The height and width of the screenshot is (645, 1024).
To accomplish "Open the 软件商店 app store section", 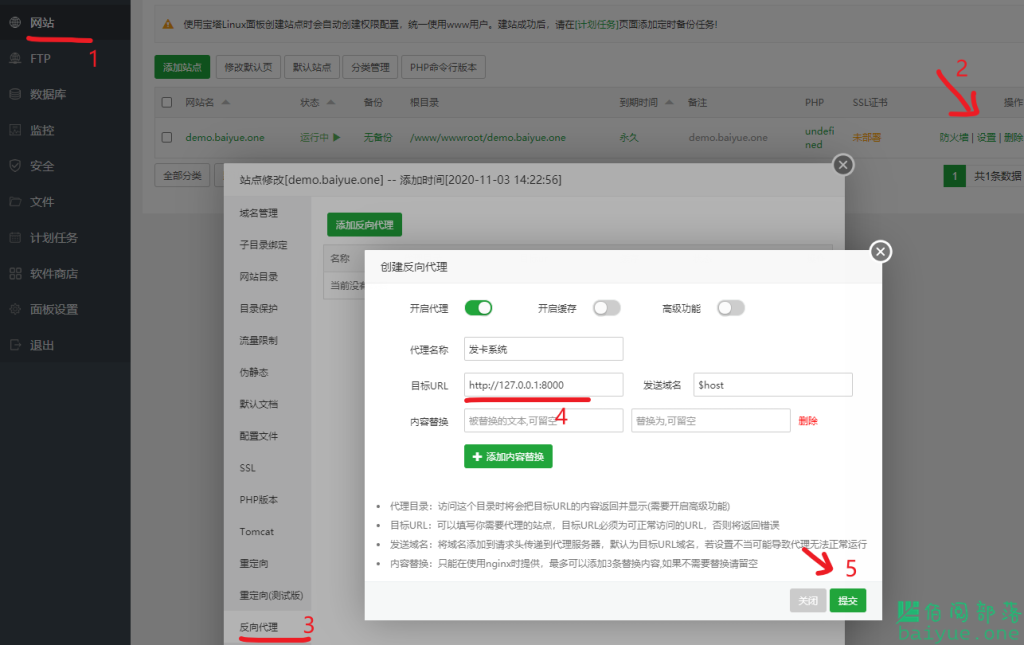I will 53,272.
